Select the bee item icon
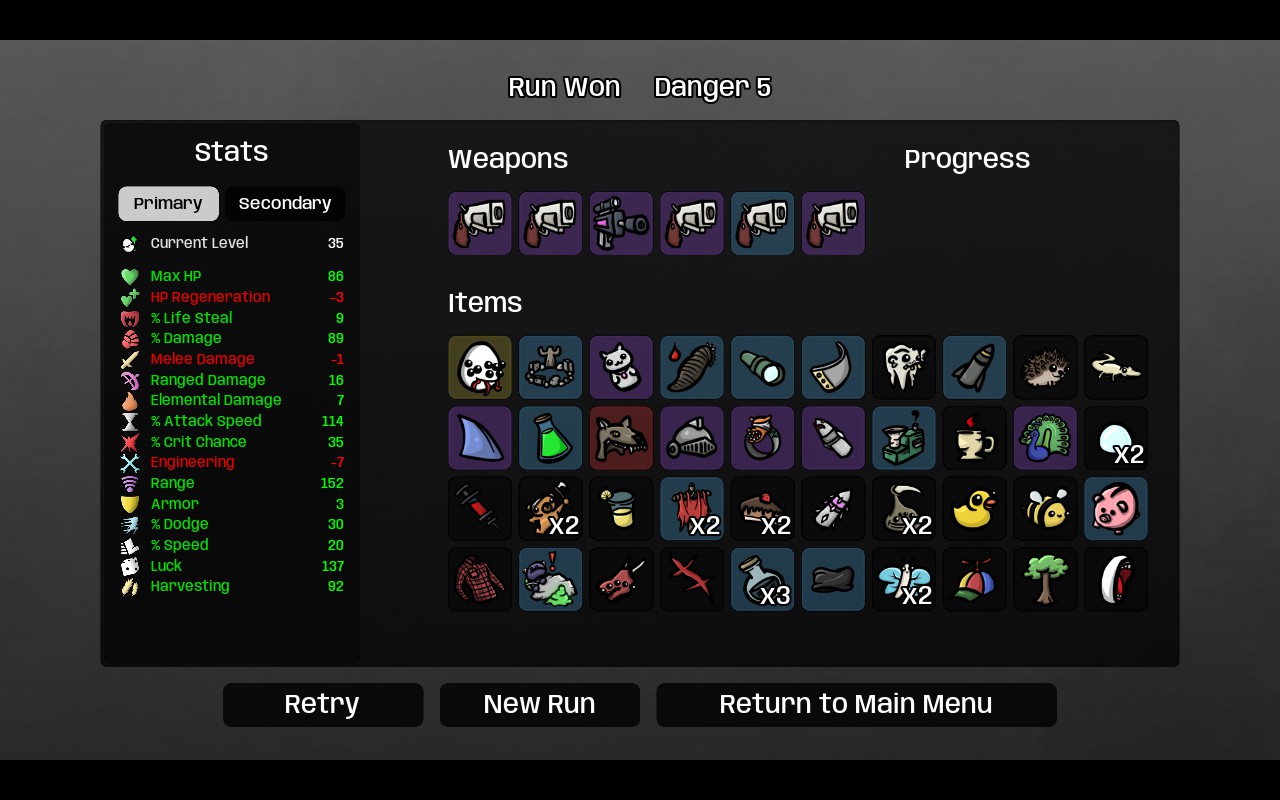This screenshot has height=800, width=1280. pos(1045,508)
